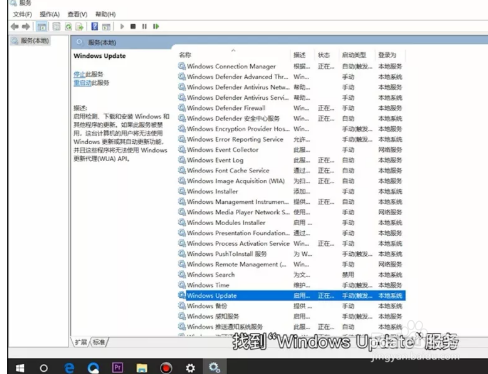Screen dimensions: 488x374
Task: Start the service with the play icon
Action: pos(122,26)
